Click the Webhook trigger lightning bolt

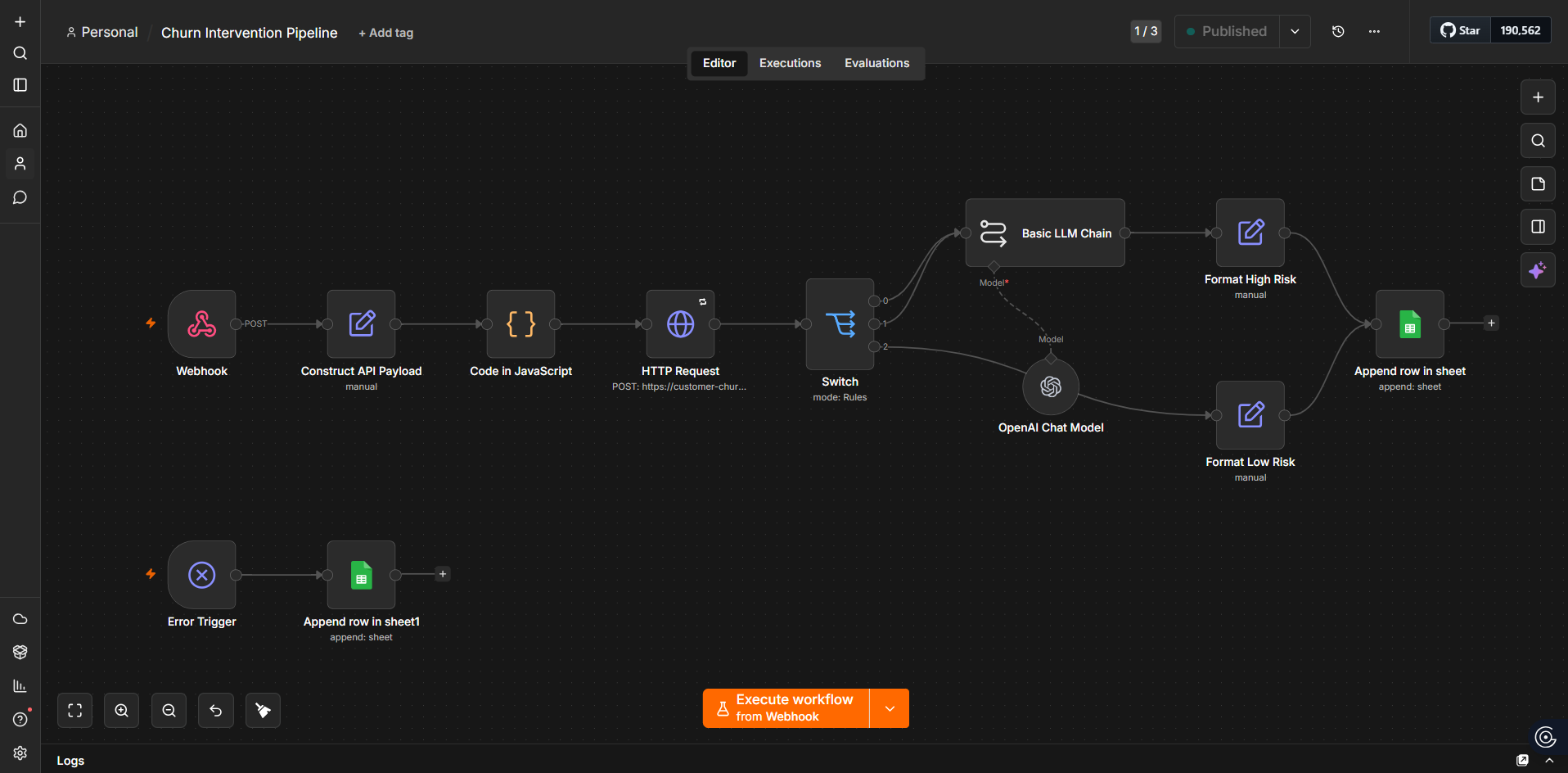tap(151, 323)
